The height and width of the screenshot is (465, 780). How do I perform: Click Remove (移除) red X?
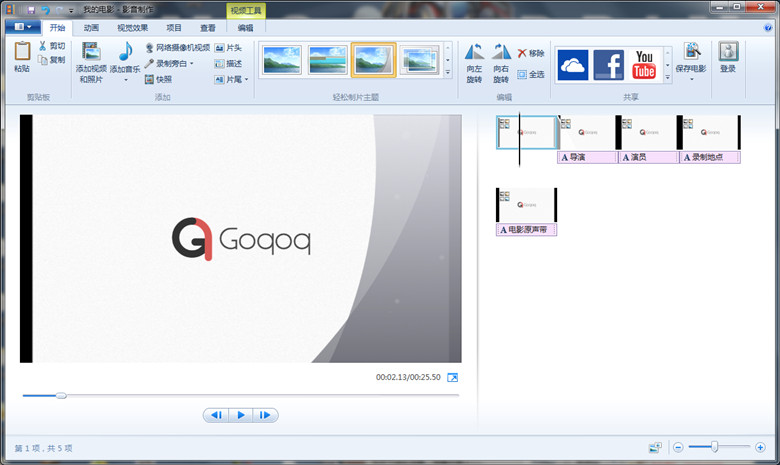tap(522, 53)
